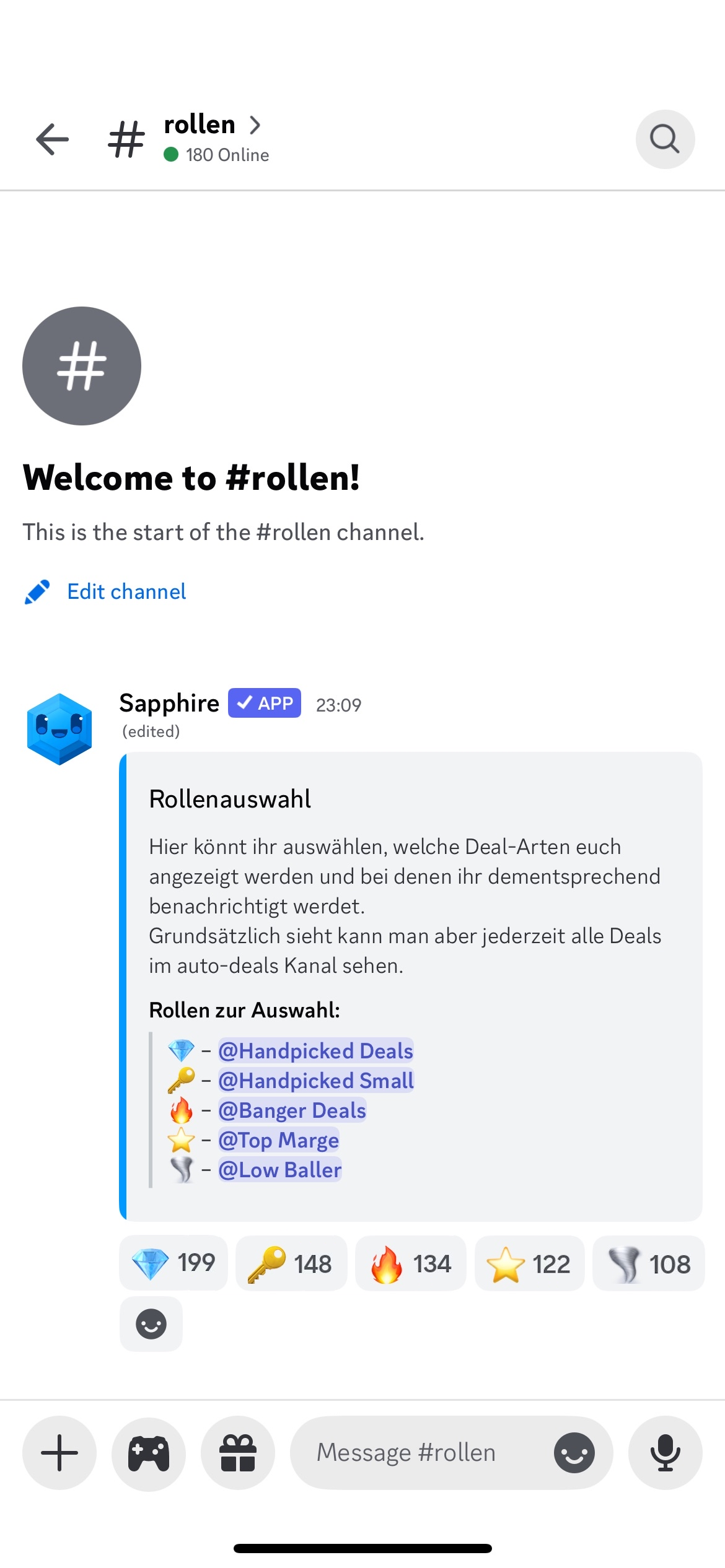Toggle the tornado reaction with 108

(x=648, y=1263)
